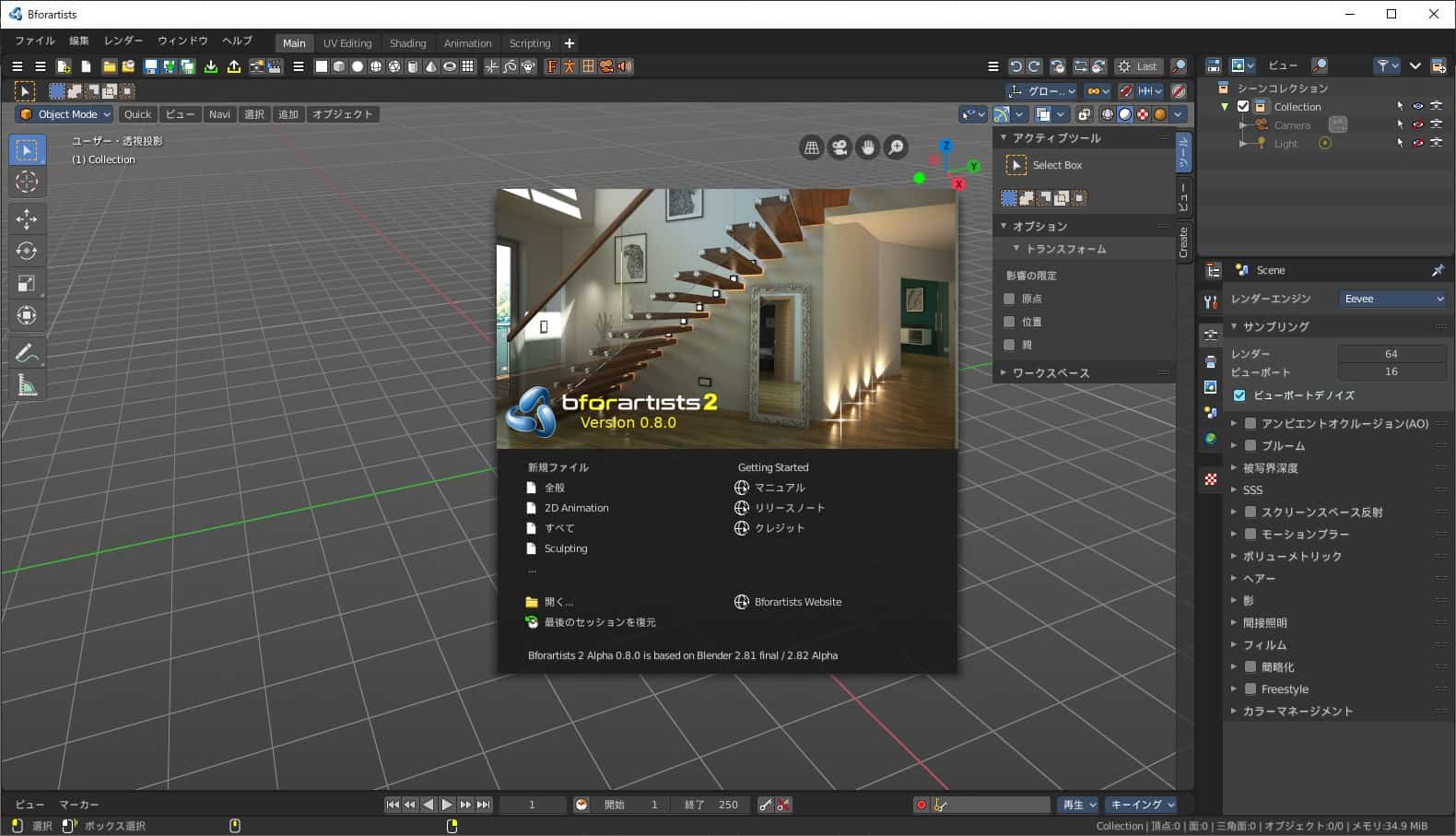
Task: Enable アンビエントオクルージョン(AO) checkbox
Action: (x=1251, y=423)
